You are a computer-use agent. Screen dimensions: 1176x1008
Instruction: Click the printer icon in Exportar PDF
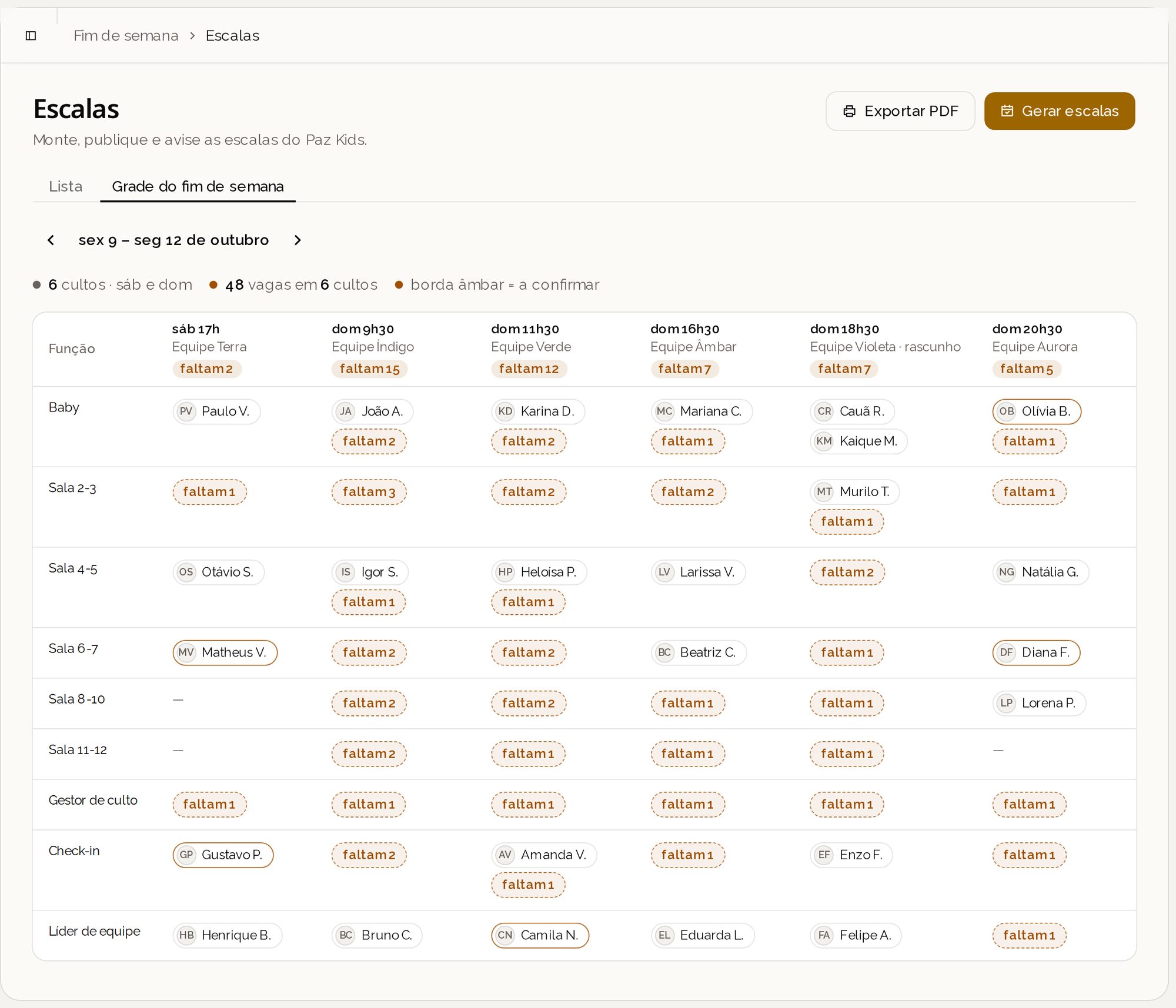point(849,111)
